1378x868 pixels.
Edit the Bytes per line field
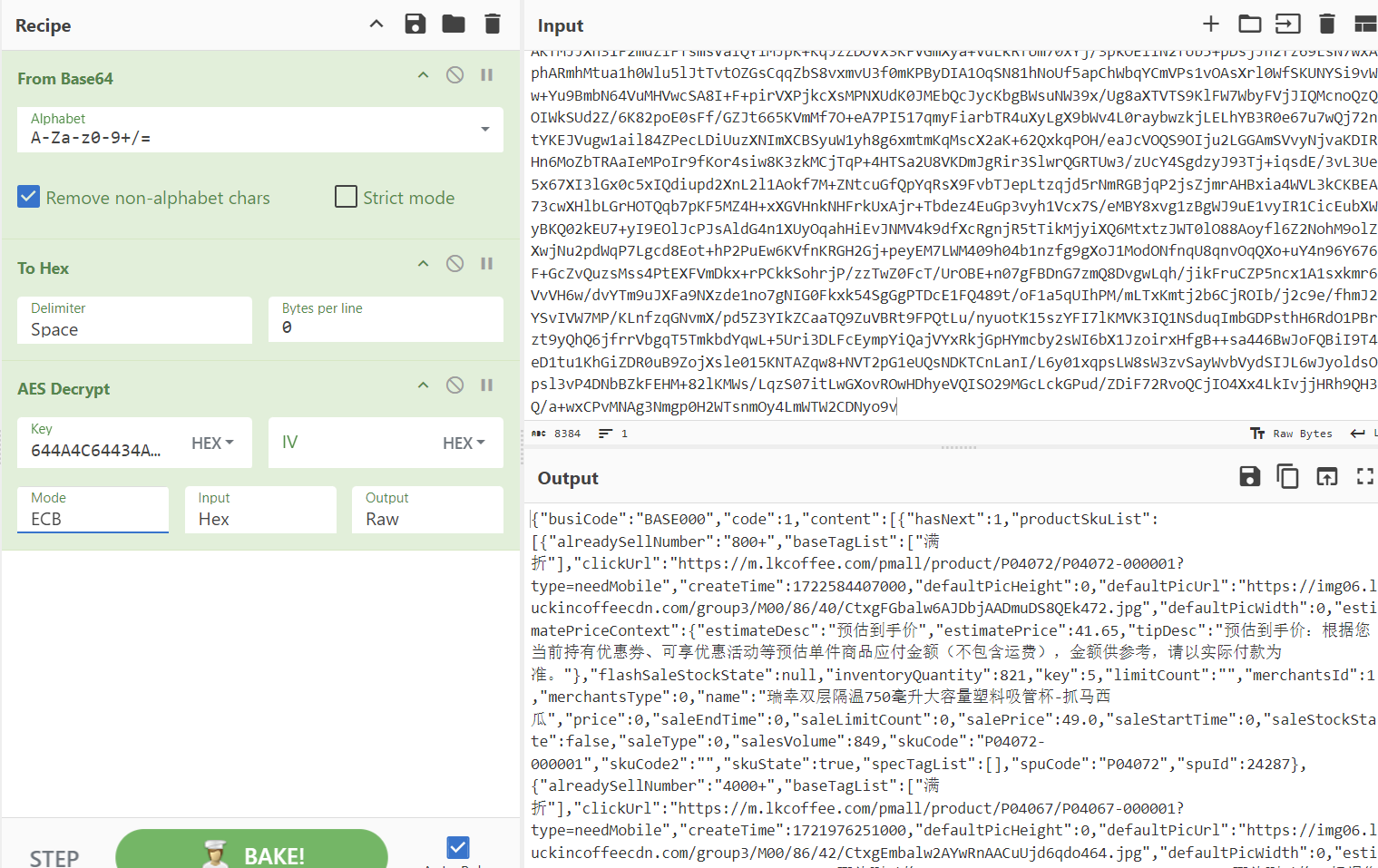(386, 320)
